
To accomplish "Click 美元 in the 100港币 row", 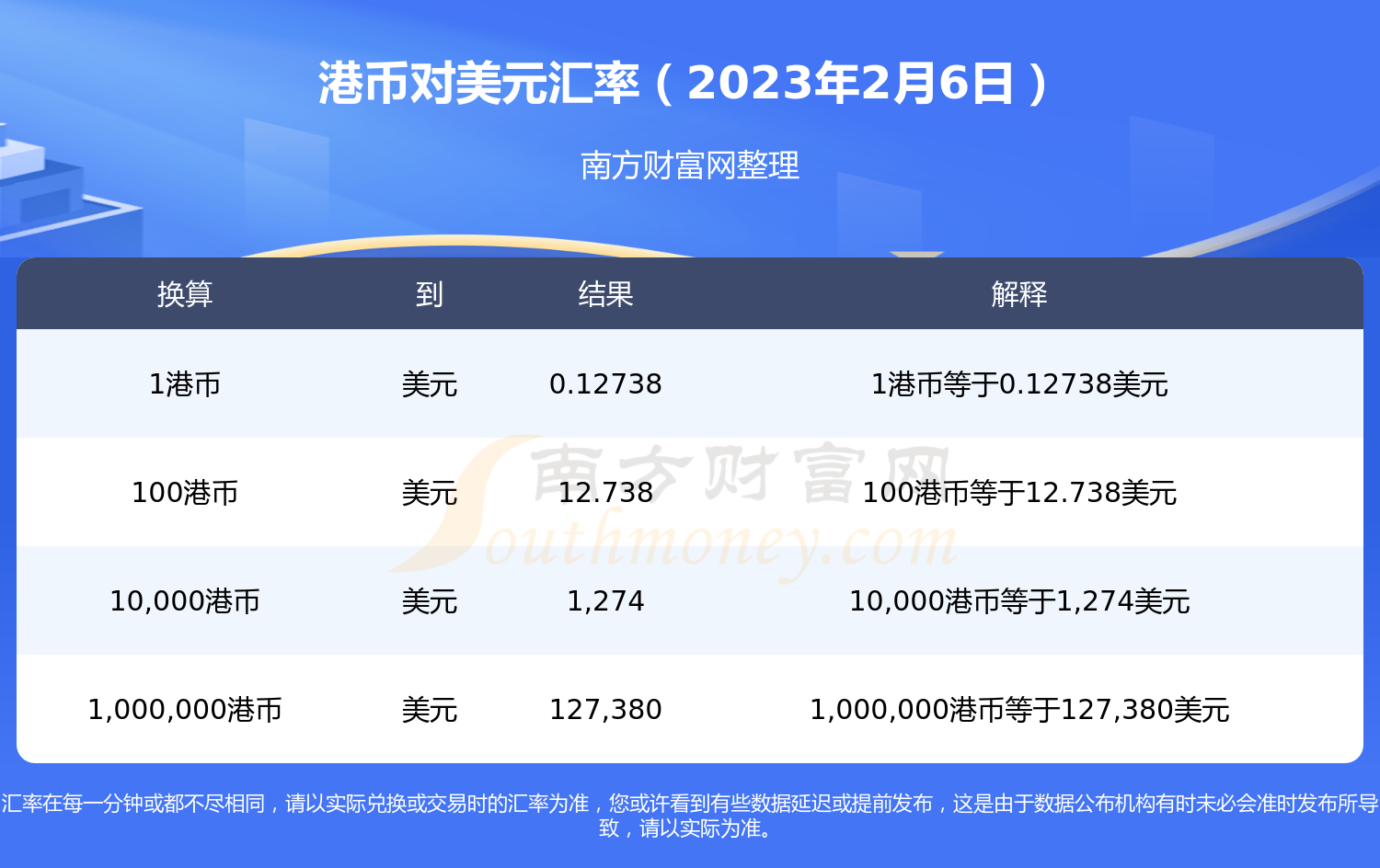I will [429, 493].
